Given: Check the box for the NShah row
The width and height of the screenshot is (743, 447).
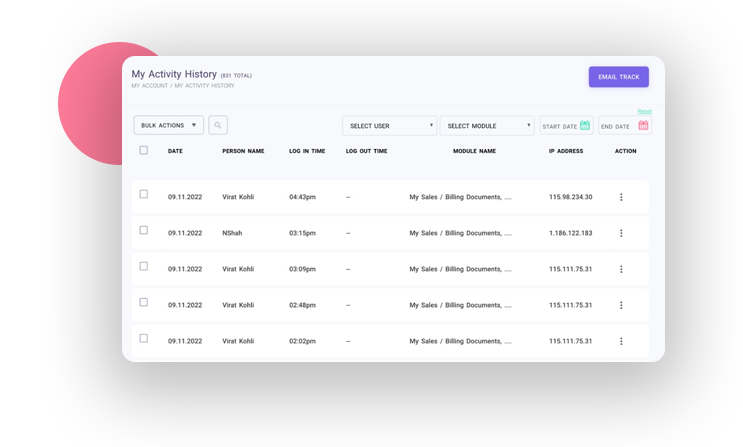Looking at the screenshot, I should tap(144, 230).
